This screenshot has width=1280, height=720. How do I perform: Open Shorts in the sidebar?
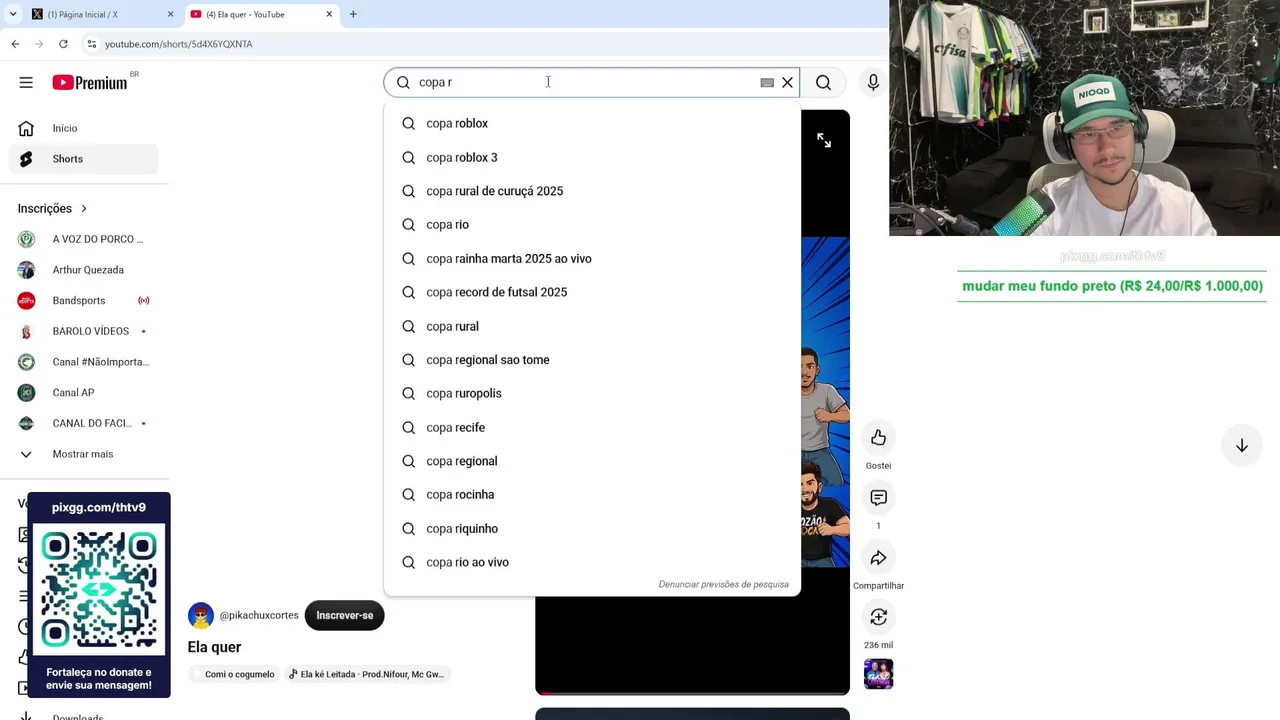click(x=84, y=159)
